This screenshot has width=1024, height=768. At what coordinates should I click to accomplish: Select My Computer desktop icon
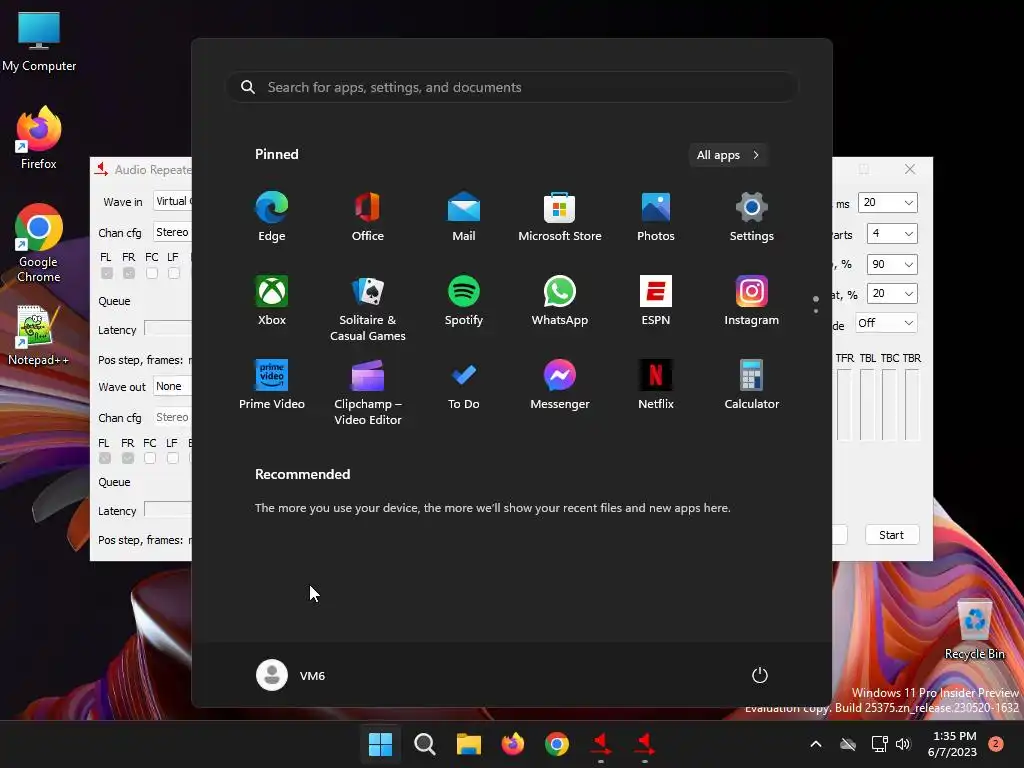(x=39, y=42)
